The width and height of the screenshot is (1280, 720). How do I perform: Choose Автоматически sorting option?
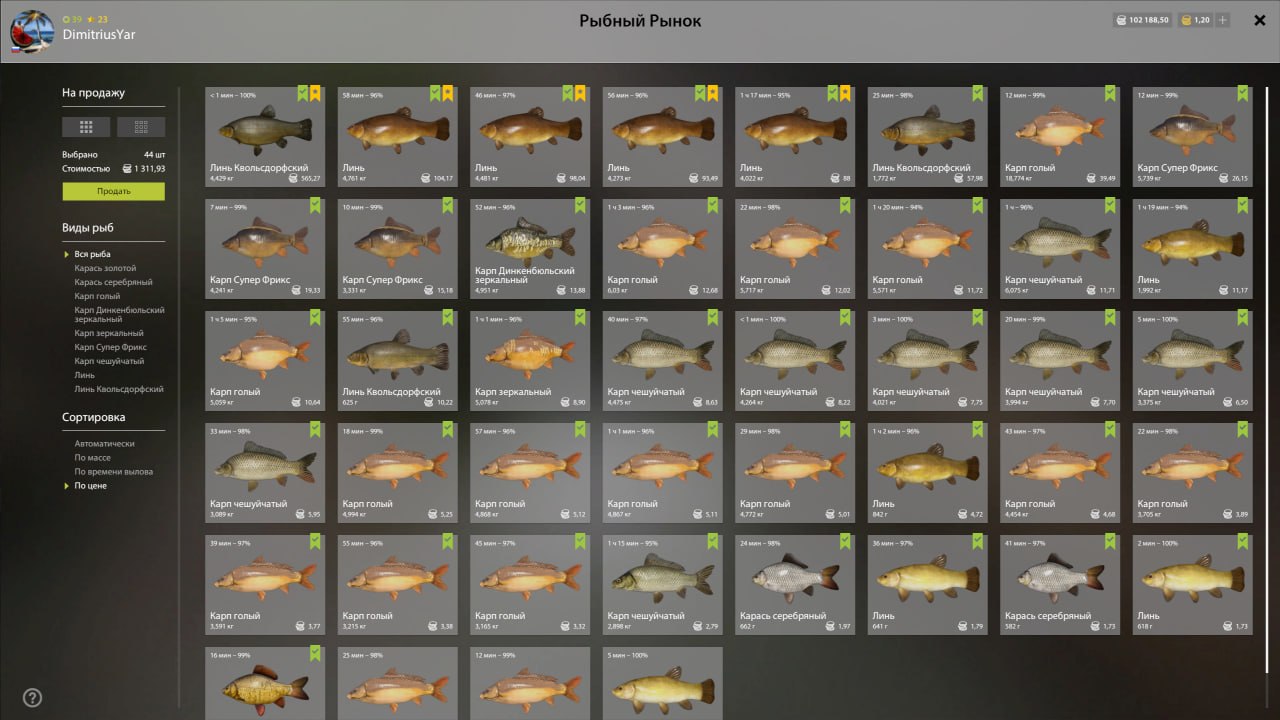(x=104, y=444)
